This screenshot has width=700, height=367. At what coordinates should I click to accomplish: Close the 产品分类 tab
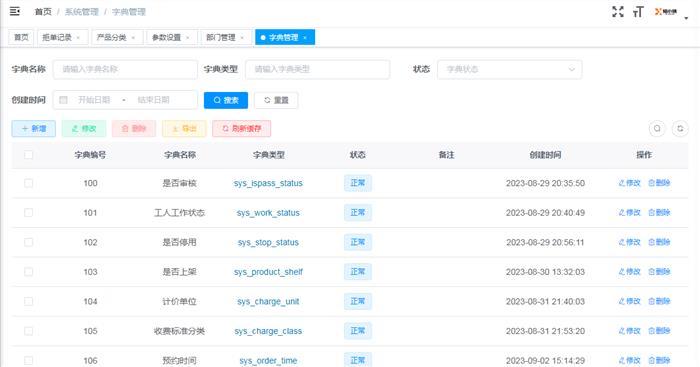pyautogui.click(x=133, y=38)
